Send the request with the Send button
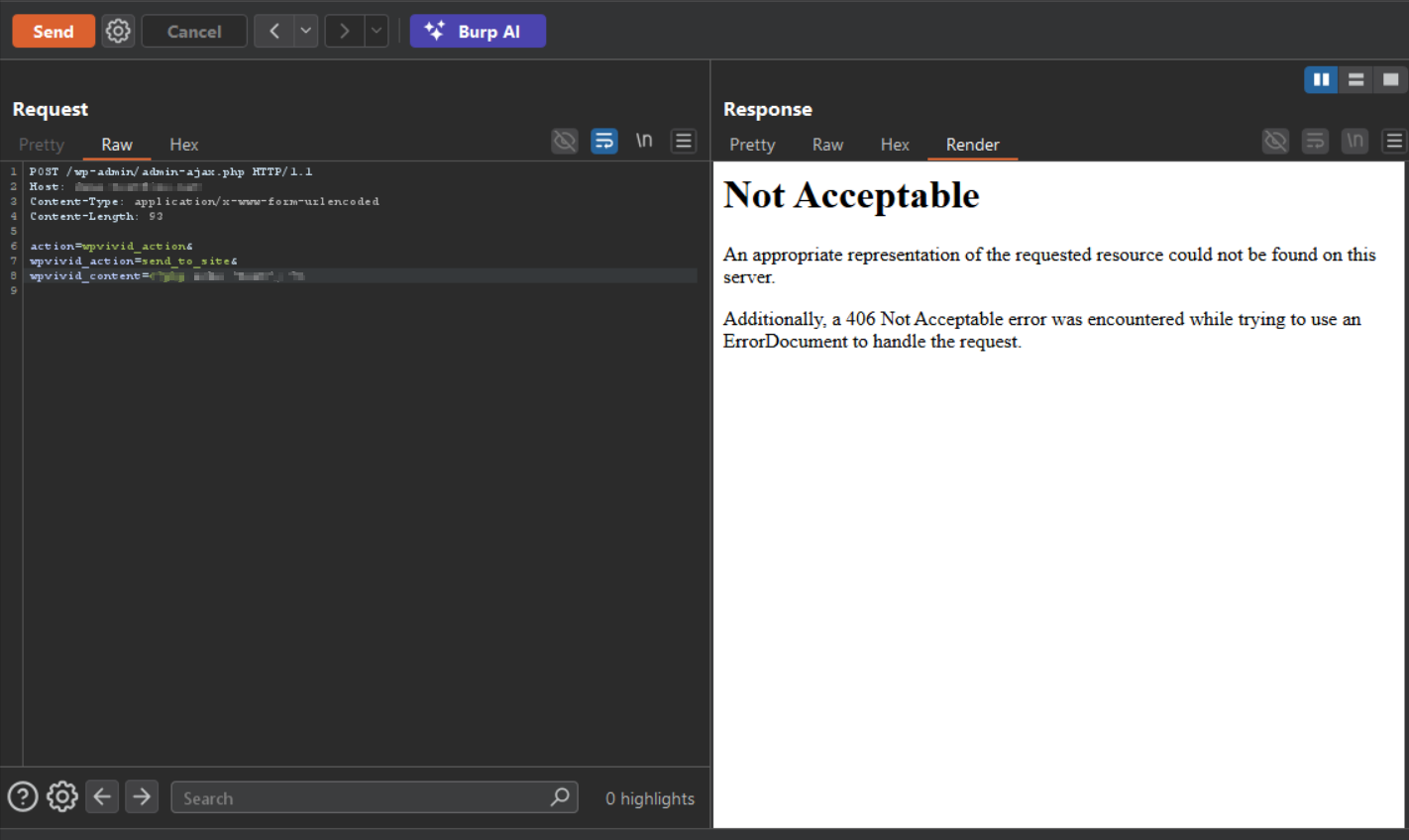The image size is (1409, 840). (53, 31)
